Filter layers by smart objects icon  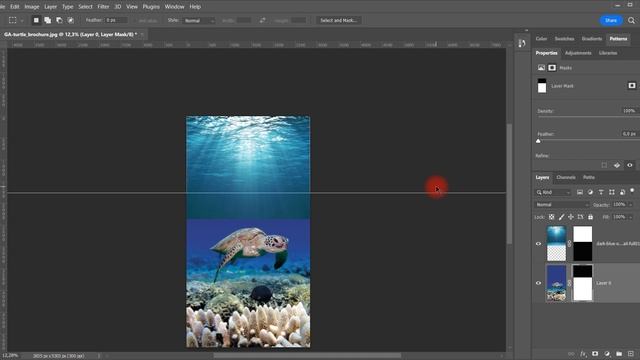coord(622,192)
